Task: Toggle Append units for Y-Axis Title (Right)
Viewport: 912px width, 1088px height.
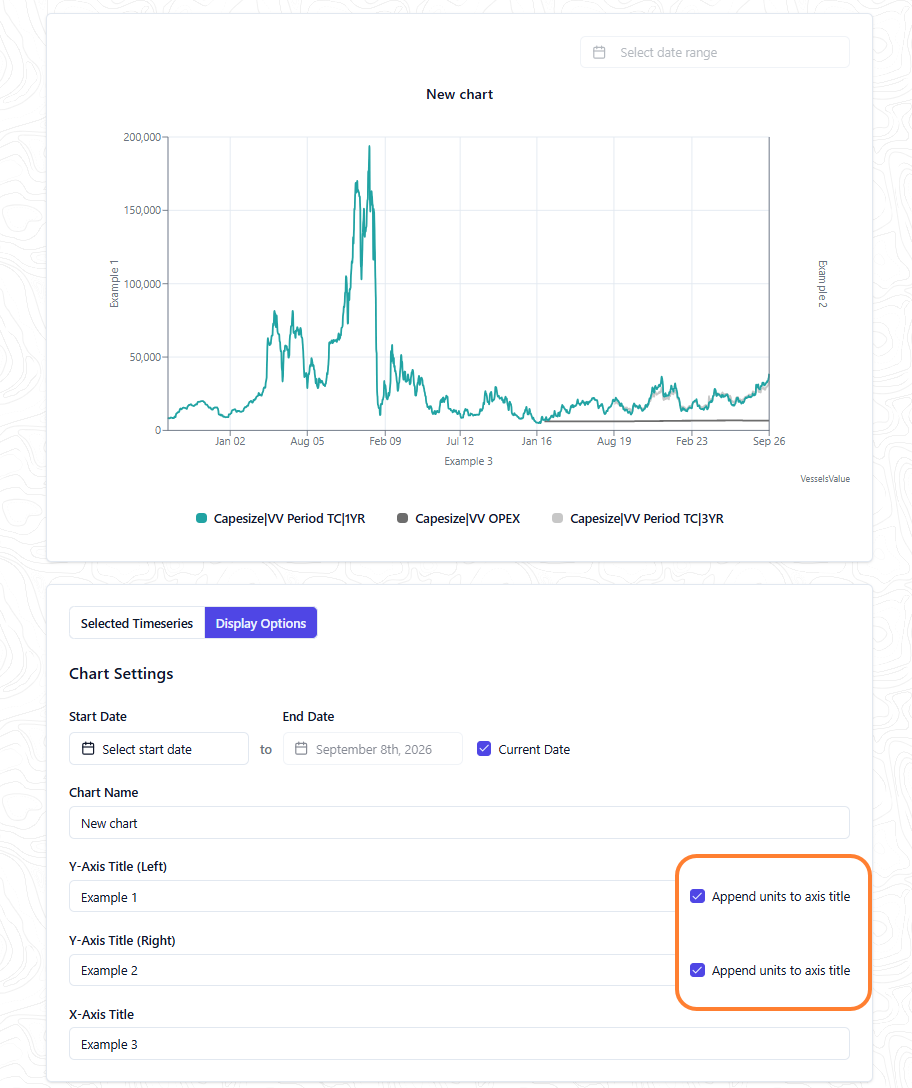Action: click(x=698, y=970)
